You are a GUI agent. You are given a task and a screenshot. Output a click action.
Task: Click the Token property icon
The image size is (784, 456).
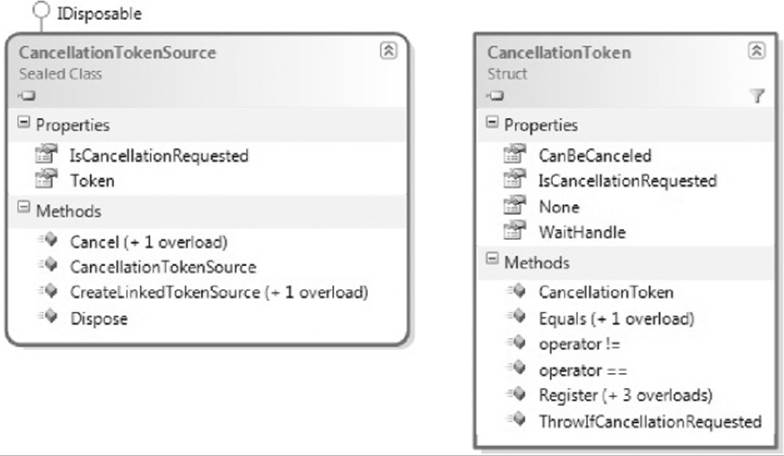tap(46, 179)
